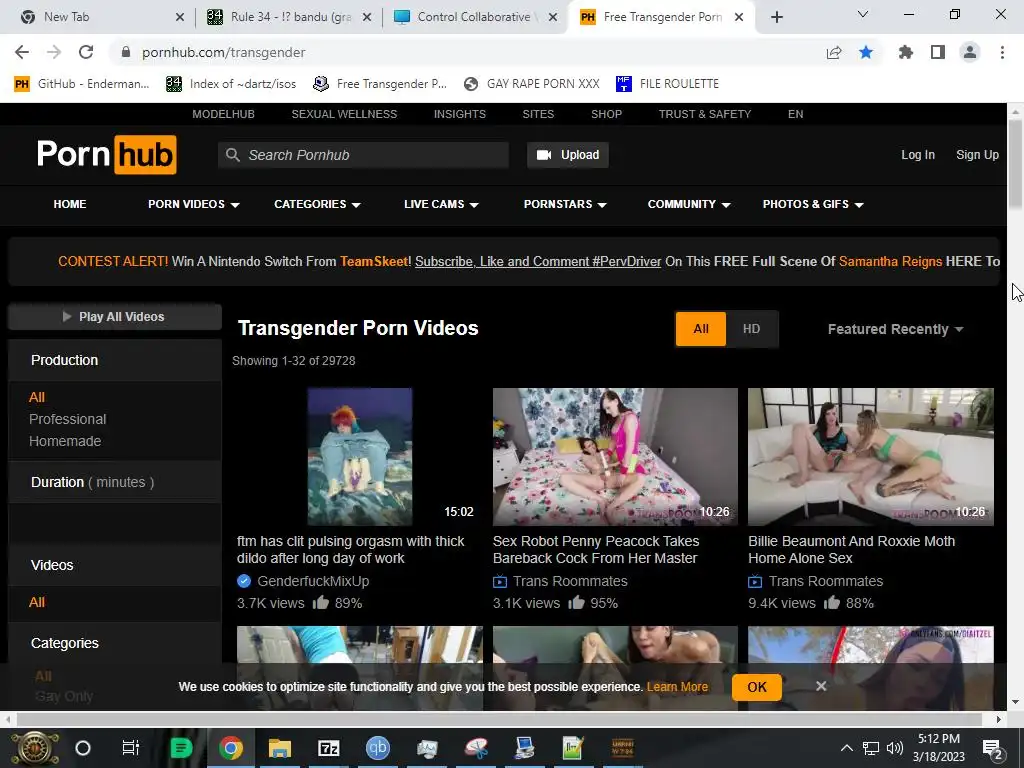Expand the COMMUNITY nav dropdown
The image size is (1024, 768).
tap(689, 204)
